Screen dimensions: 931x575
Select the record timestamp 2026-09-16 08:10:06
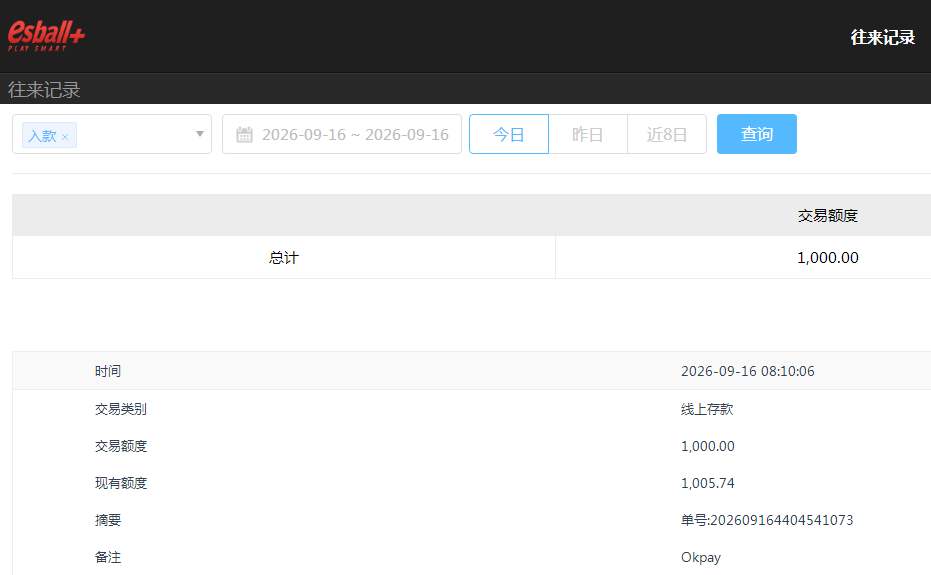click(748, 371)
